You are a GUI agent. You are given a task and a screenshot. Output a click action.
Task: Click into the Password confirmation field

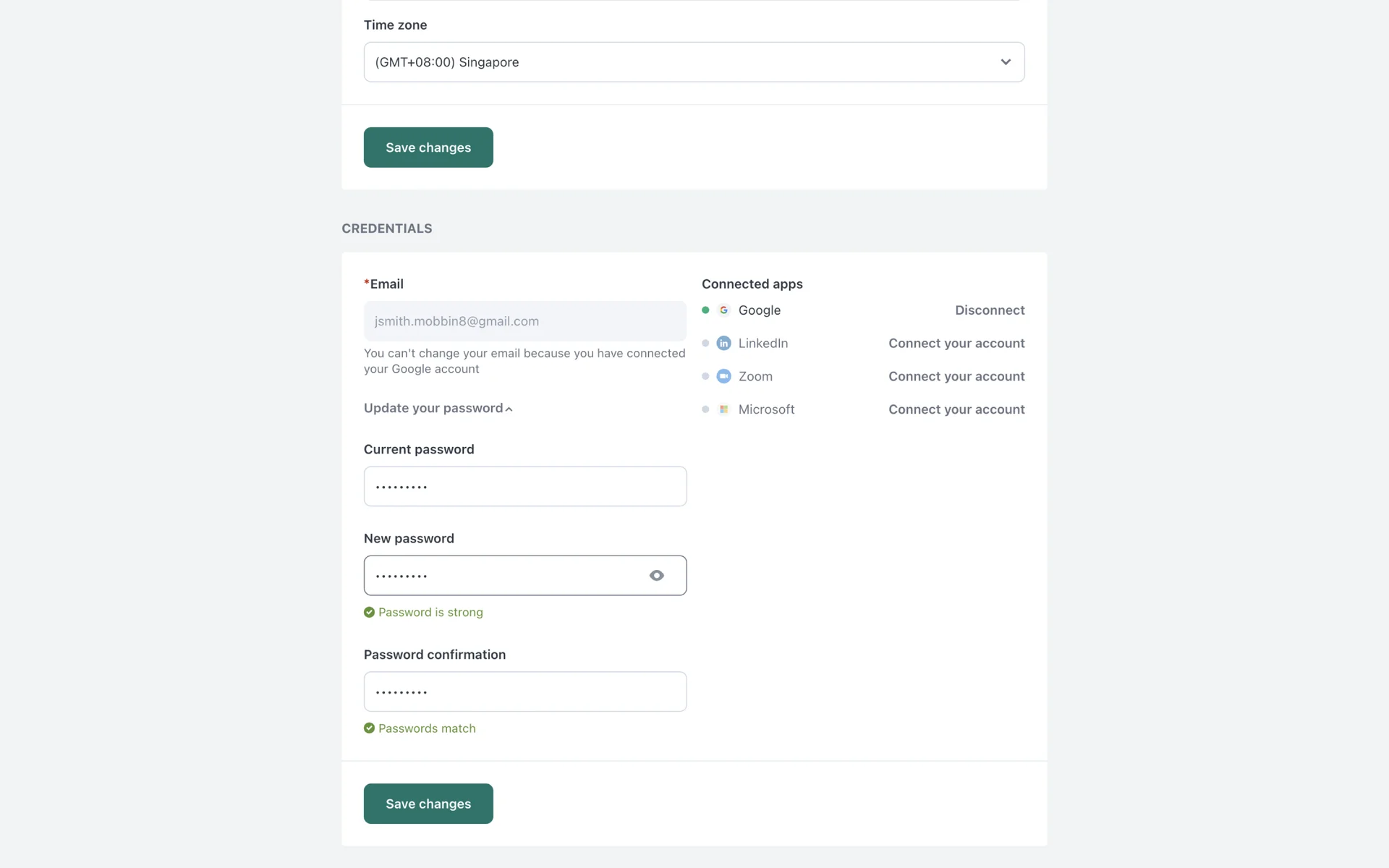[524, 692]
